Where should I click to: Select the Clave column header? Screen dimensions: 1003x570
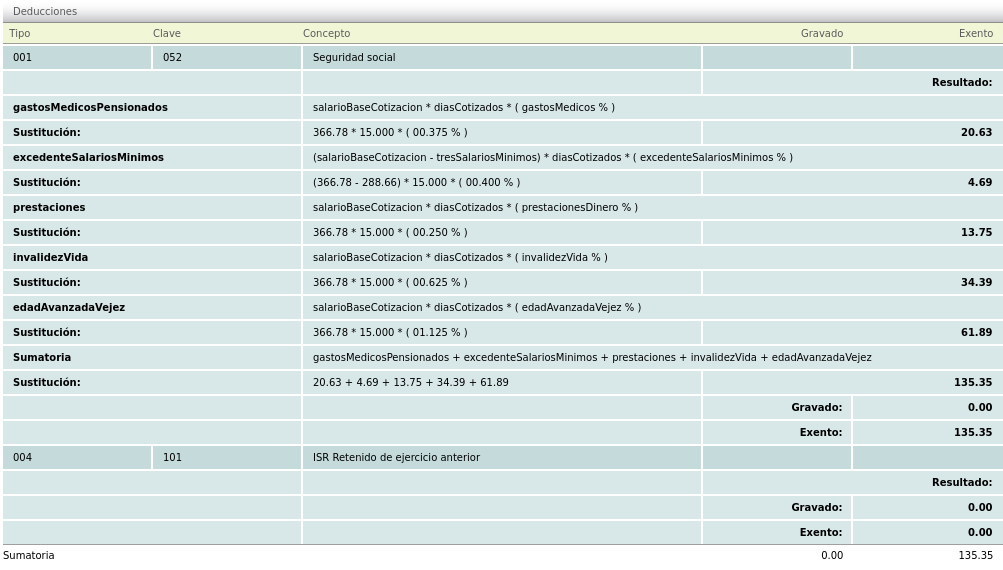click(167, 33)
